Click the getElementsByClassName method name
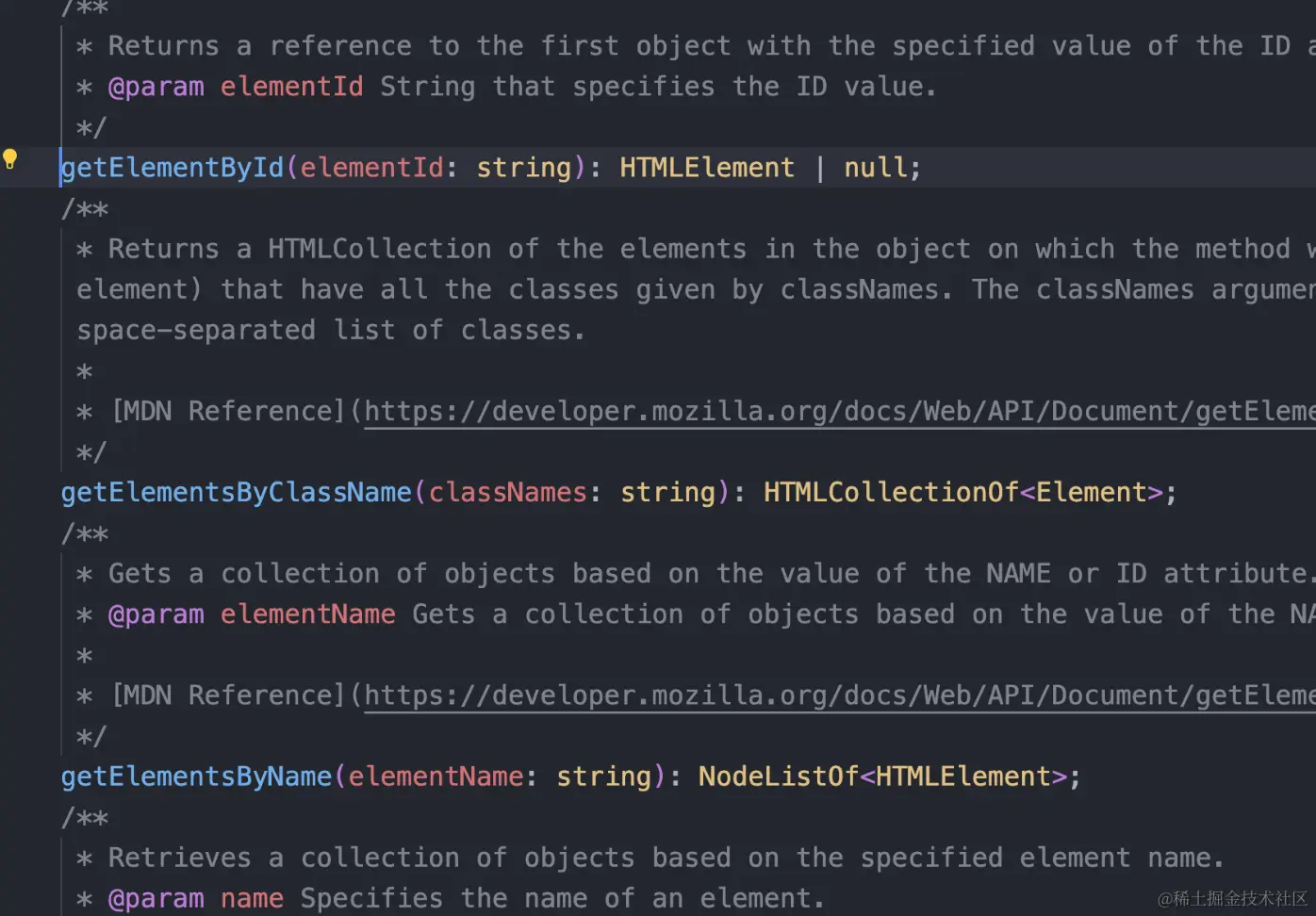Screen dimensions: 1316x916 237,492
